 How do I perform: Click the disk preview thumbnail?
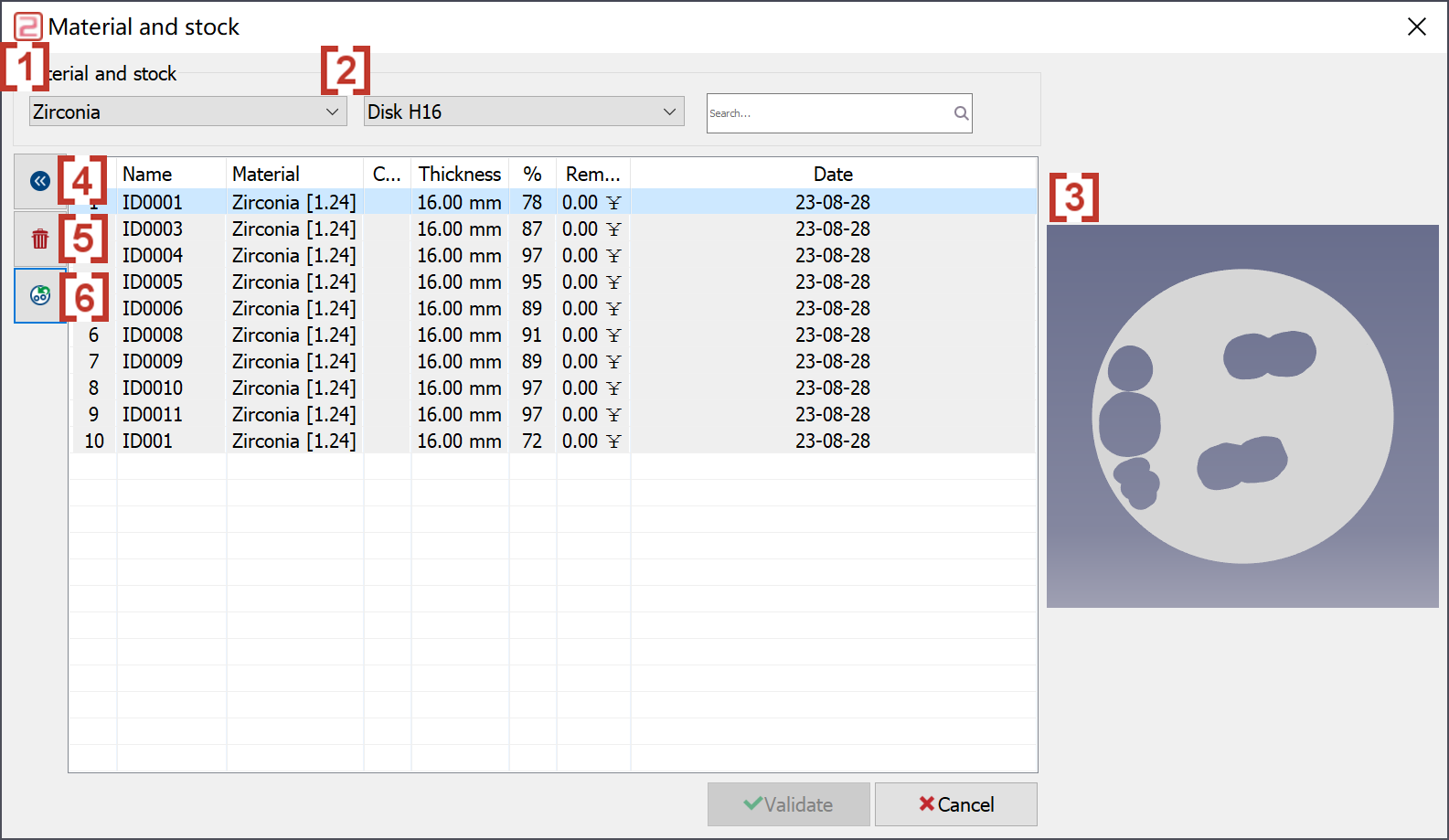[x=1242, y=416]
